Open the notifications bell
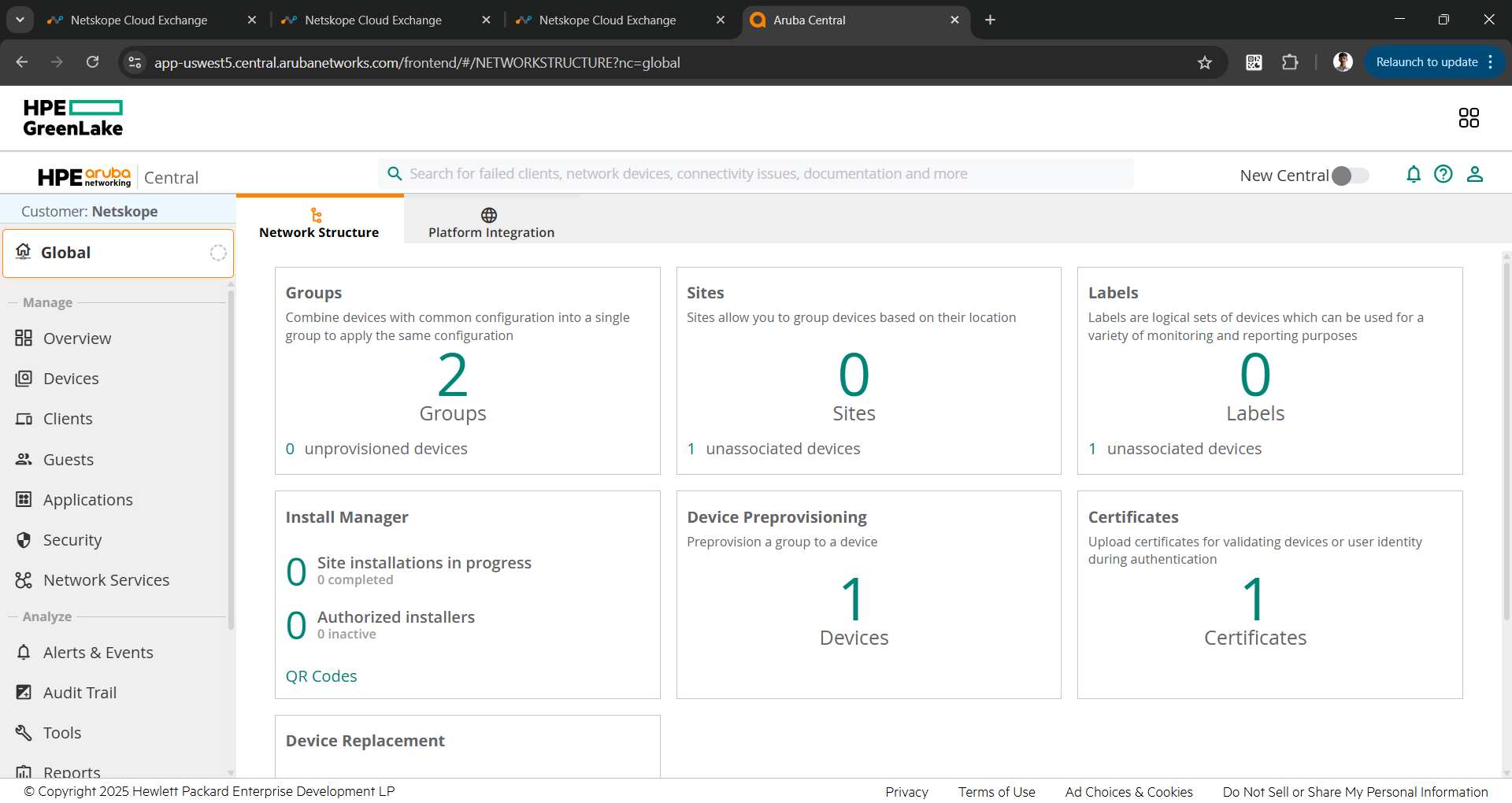 (1414, 174)
